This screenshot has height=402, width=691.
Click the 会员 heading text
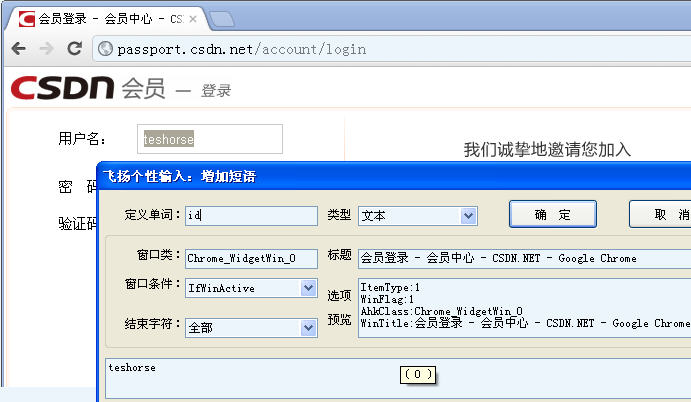coord(144,88)
